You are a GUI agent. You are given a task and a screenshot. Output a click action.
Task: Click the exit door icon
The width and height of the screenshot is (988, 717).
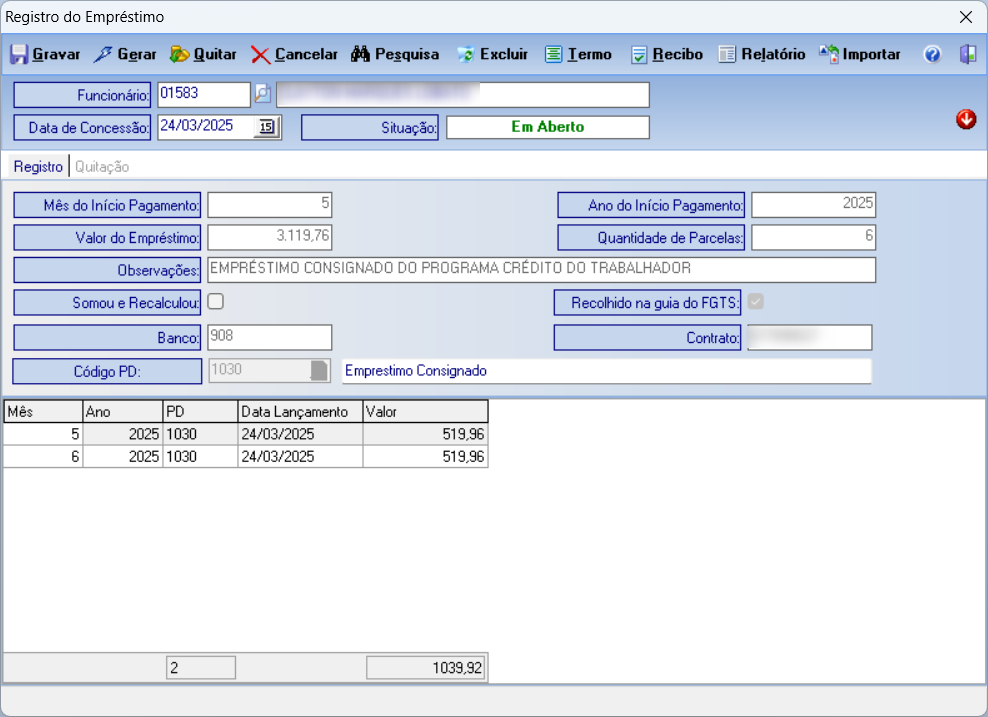click(x=967, y=55)
